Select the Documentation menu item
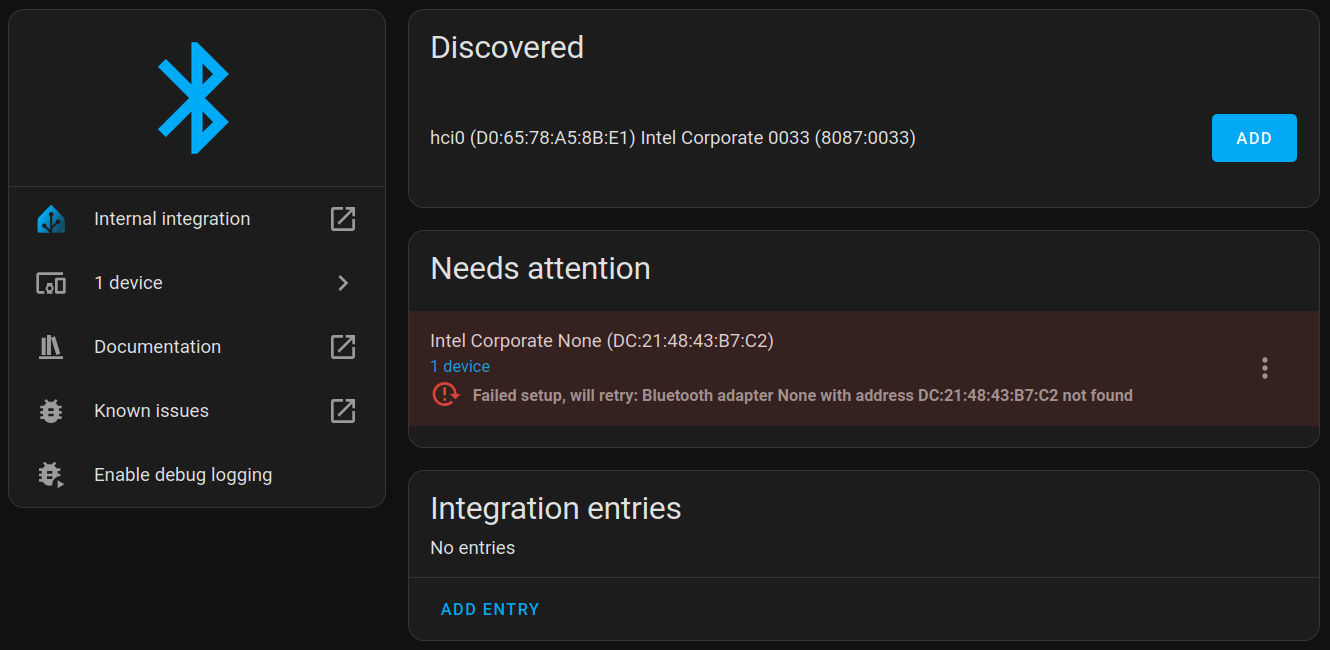This screenshot has height=650, width=1330. pyautogui.click(x=157, y=347)
